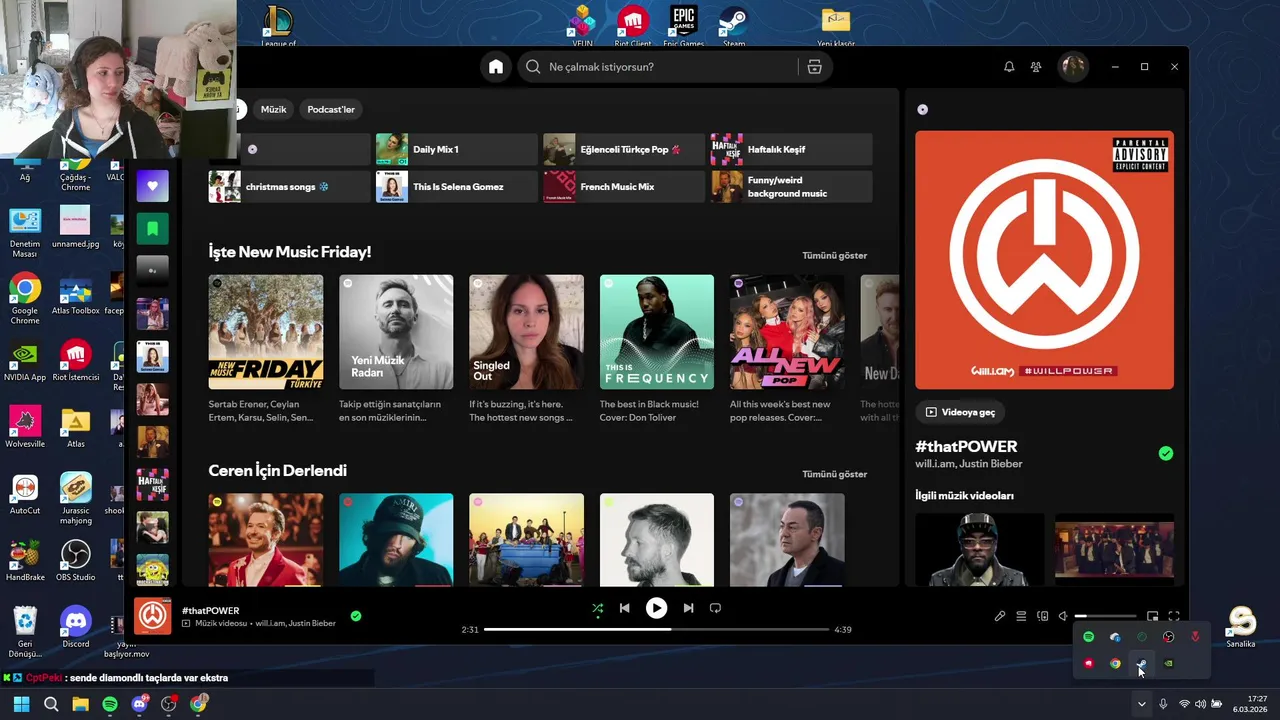Open the Haftalık Keşif tile

(x=791, y=149)
